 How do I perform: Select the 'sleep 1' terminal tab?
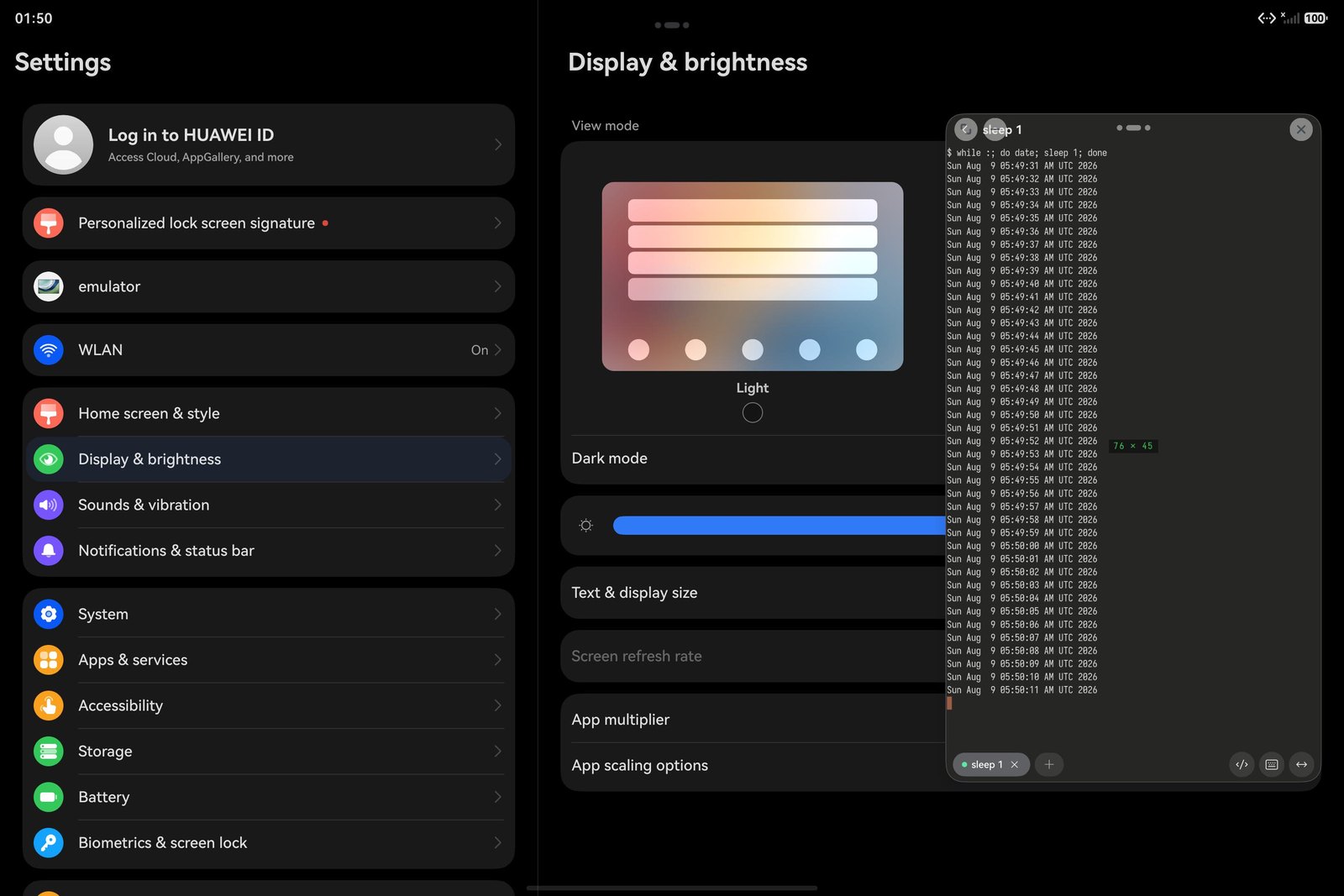tap(991, 764)
